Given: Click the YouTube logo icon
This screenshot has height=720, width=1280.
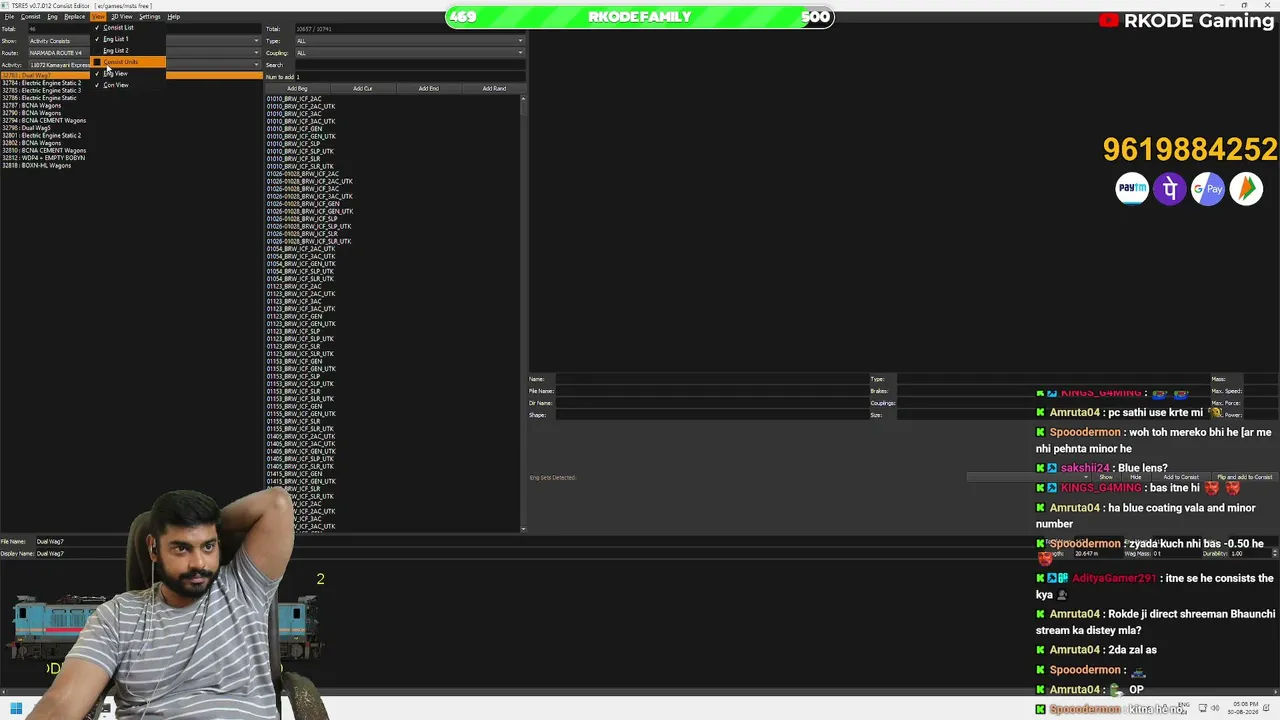Looking at the screenshot, I should tap(1108, 21).
